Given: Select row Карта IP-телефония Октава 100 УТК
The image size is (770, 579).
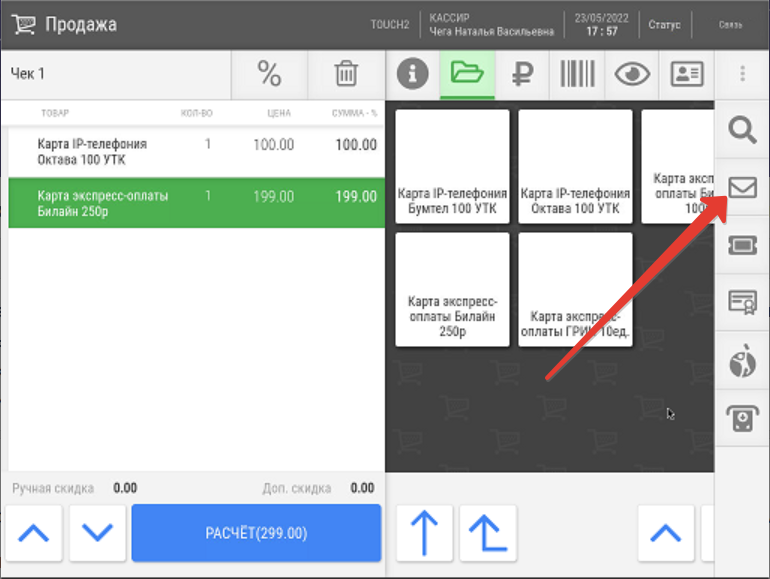Looking at the screenshot, I should [196, 152].
